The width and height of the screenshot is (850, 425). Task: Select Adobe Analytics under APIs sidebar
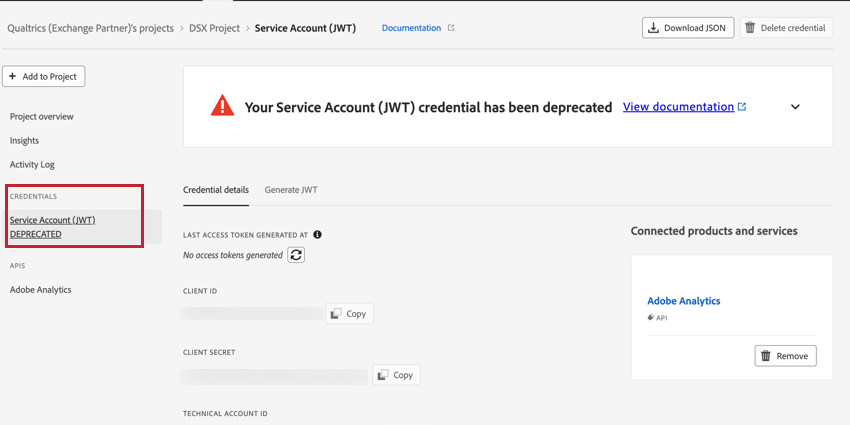click(x=41, y=290)
